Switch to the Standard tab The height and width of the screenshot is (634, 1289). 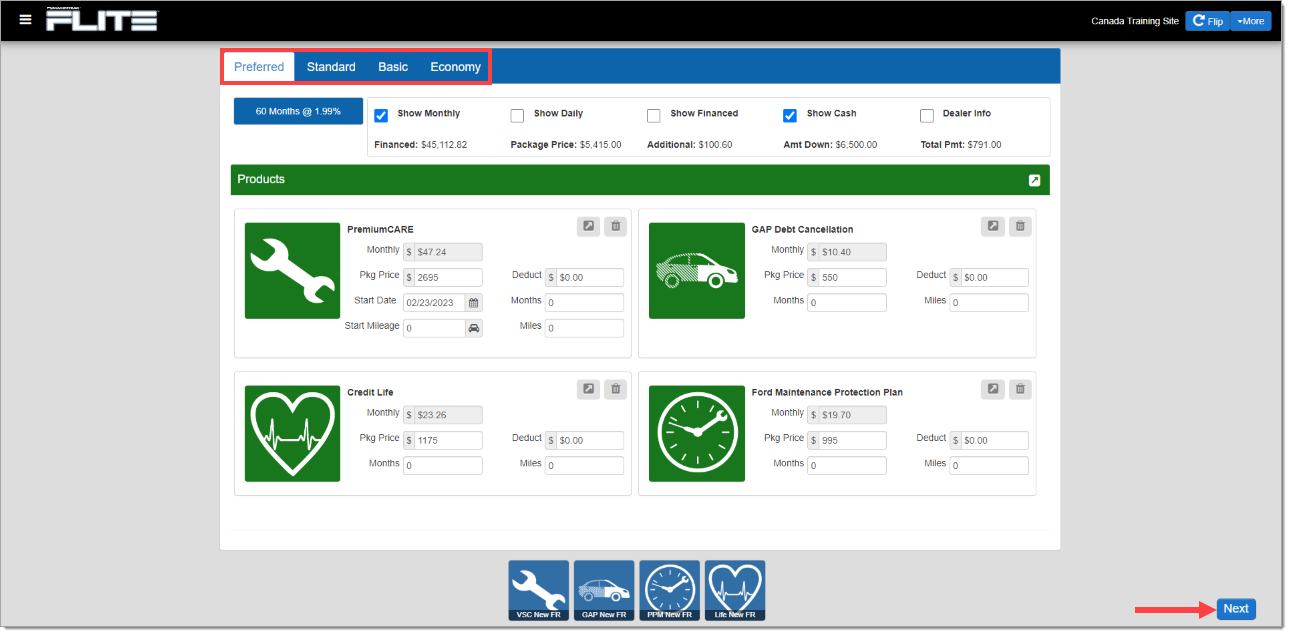[x=331, y=67]
